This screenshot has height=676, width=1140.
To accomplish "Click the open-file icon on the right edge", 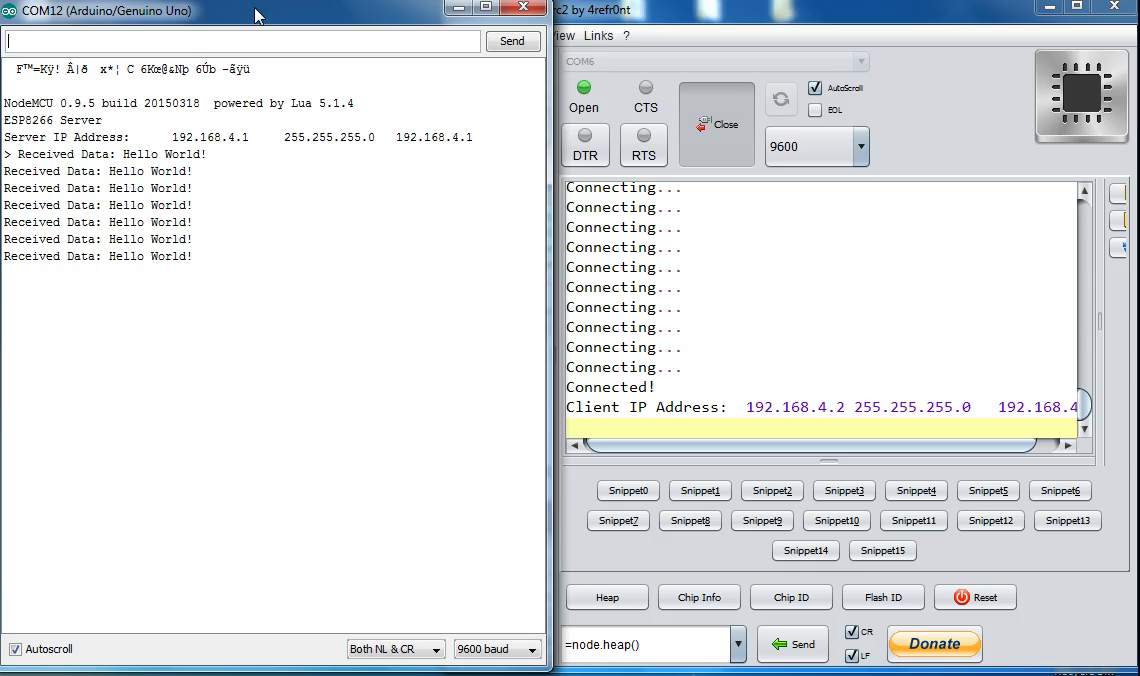I will click(x=1120, y=193).
